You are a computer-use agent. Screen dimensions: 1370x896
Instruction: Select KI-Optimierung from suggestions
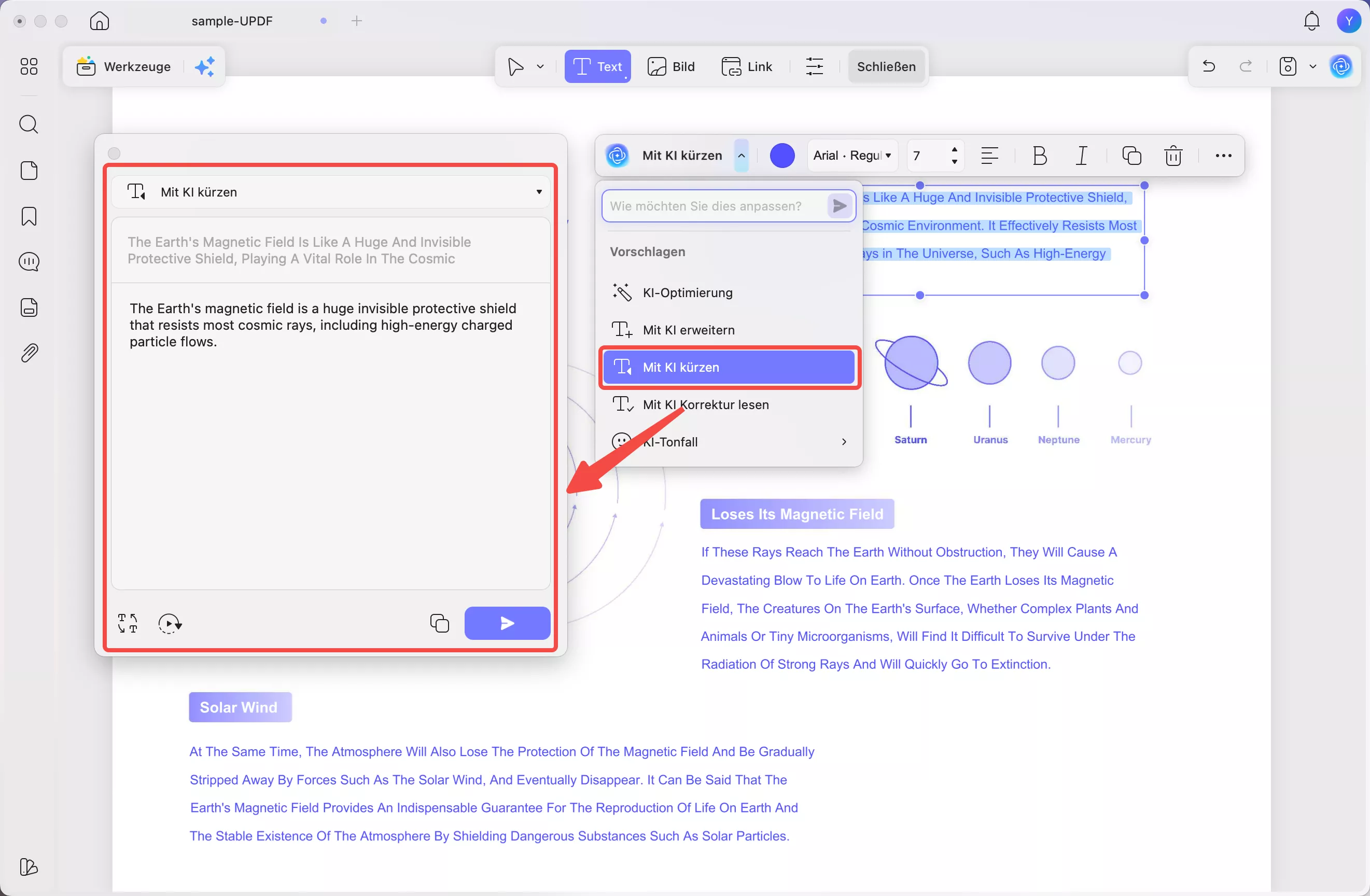(687, 293)
